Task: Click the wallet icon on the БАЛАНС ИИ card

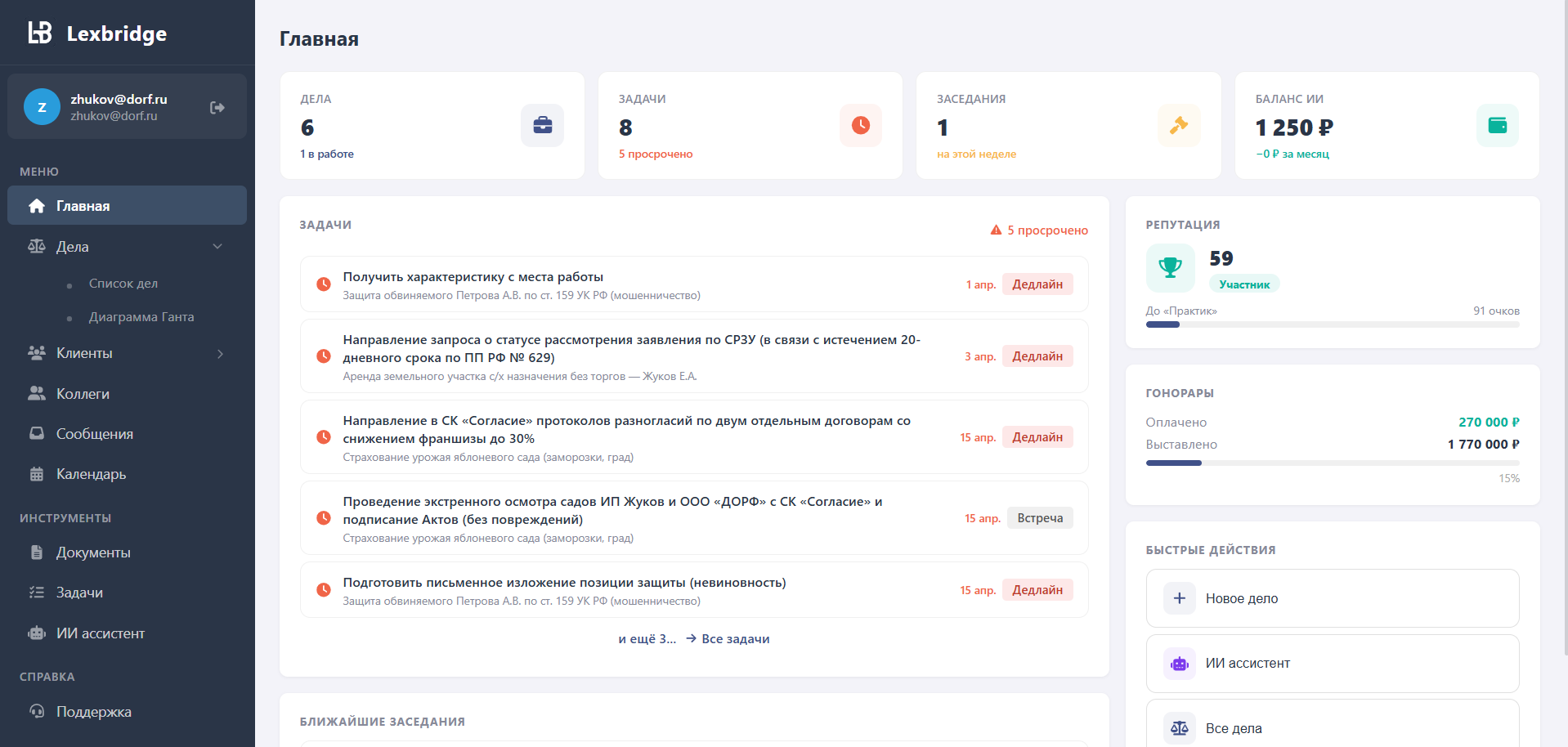Action: point(1496,125)
